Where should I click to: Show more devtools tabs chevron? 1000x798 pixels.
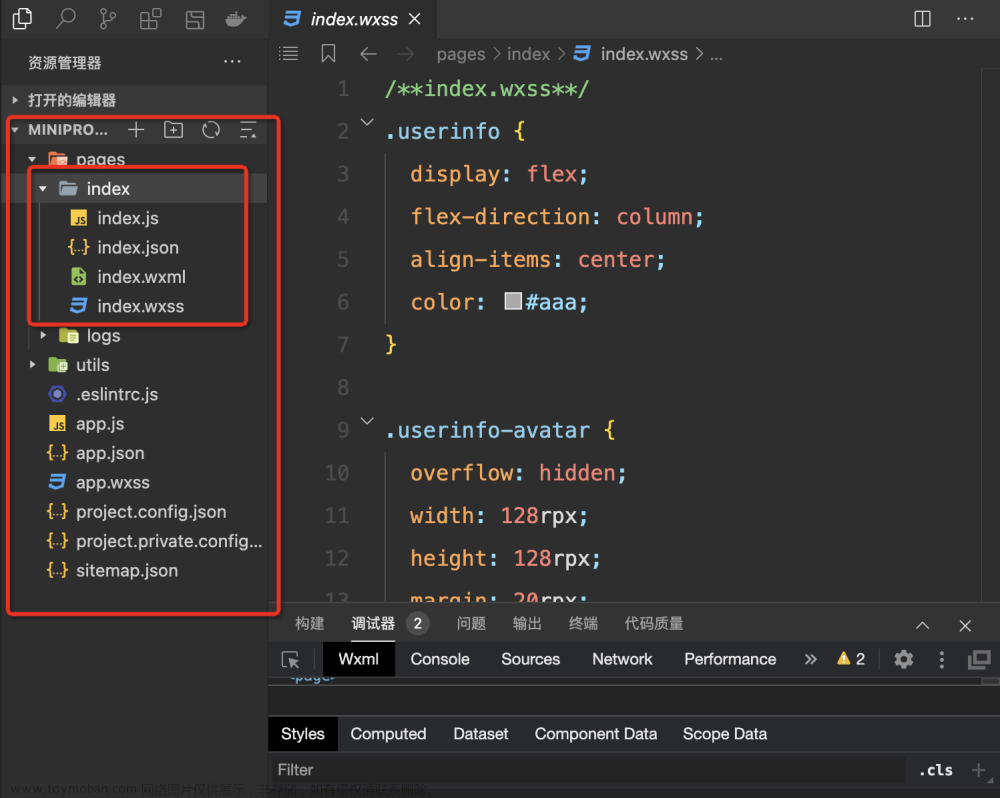click(x=811, y=659)
